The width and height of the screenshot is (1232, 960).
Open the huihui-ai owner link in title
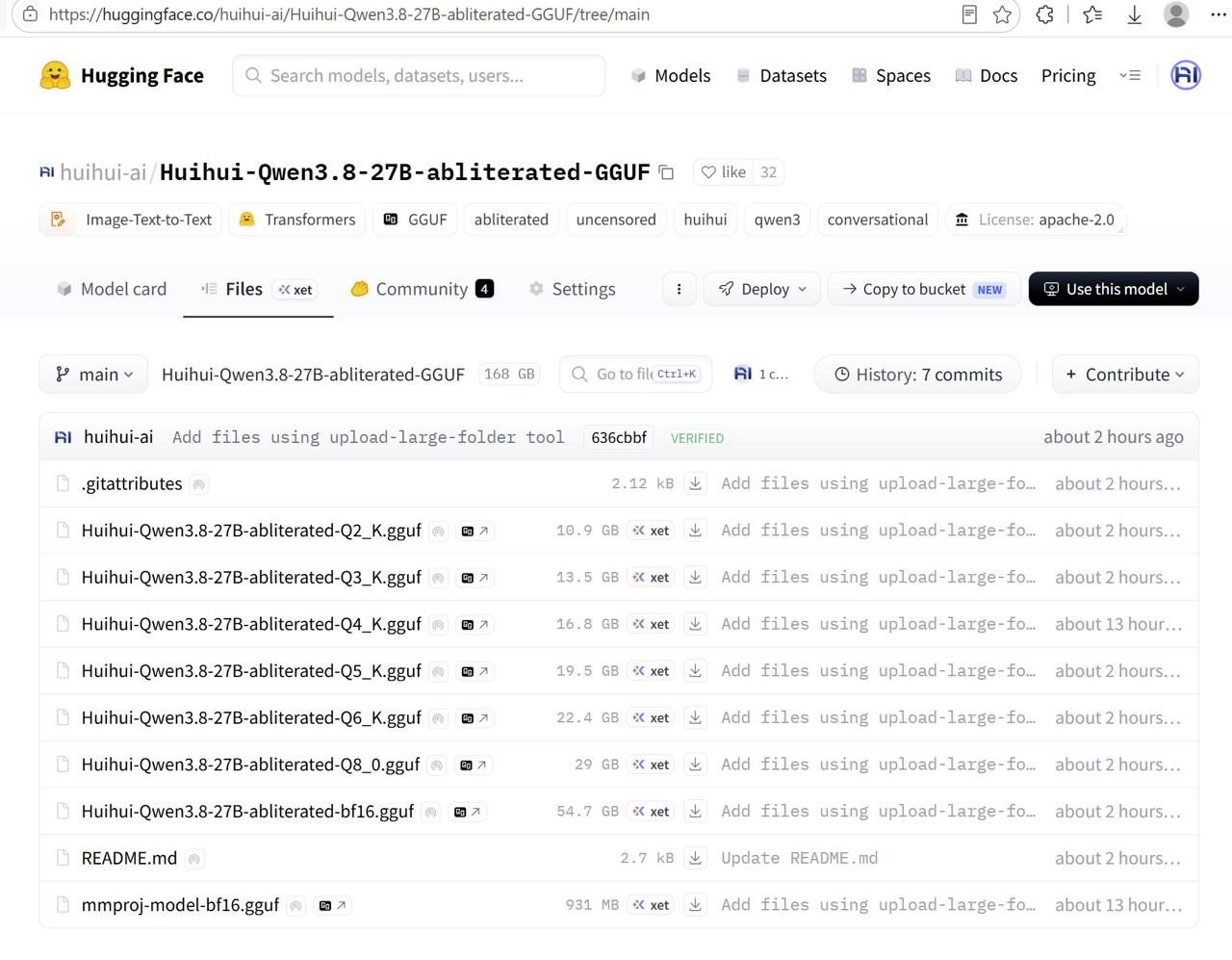(x=103, y=172)
